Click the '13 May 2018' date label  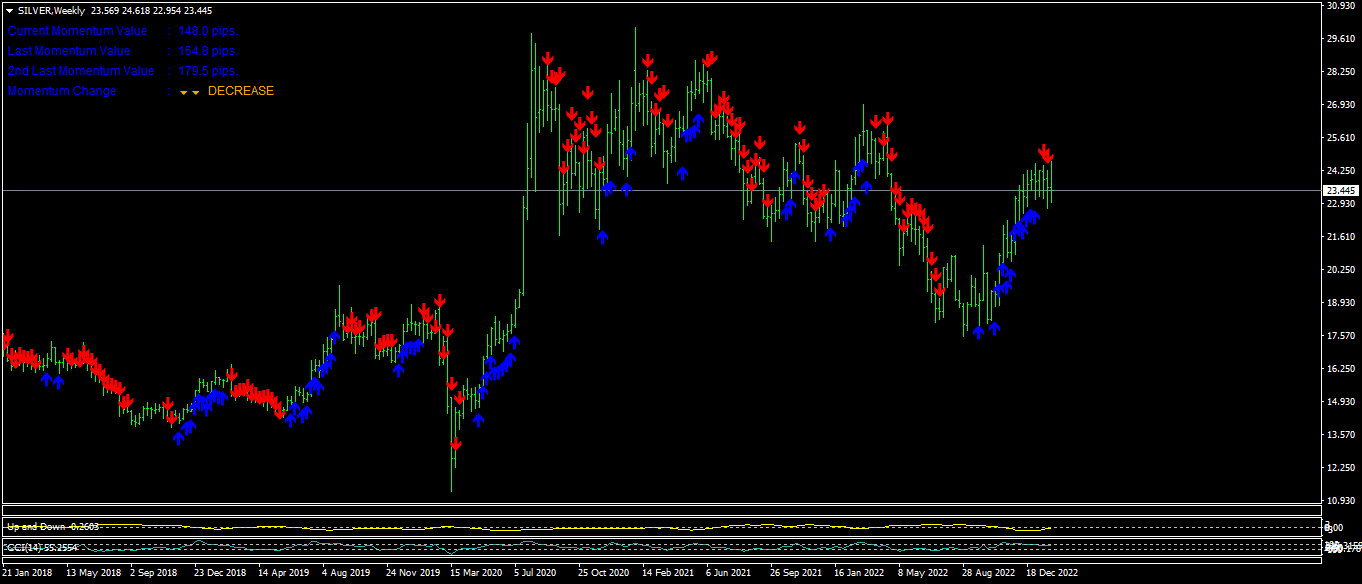pos(92,573)
